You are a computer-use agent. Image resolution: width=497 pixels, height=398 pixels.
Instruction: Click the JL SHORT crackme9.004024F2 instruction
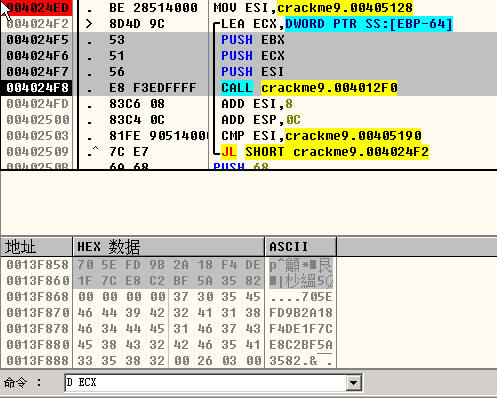pos(325,152)
